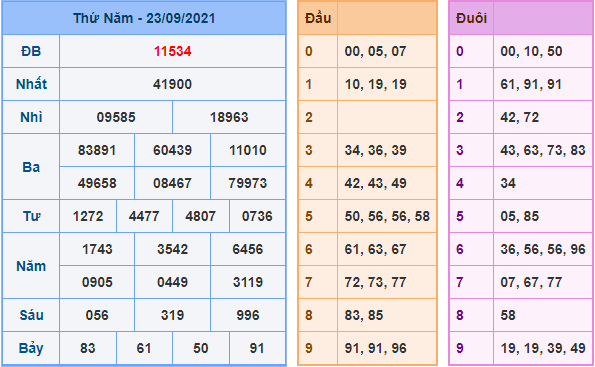Select Ba prize number 08467

click(x=173, y=183)
